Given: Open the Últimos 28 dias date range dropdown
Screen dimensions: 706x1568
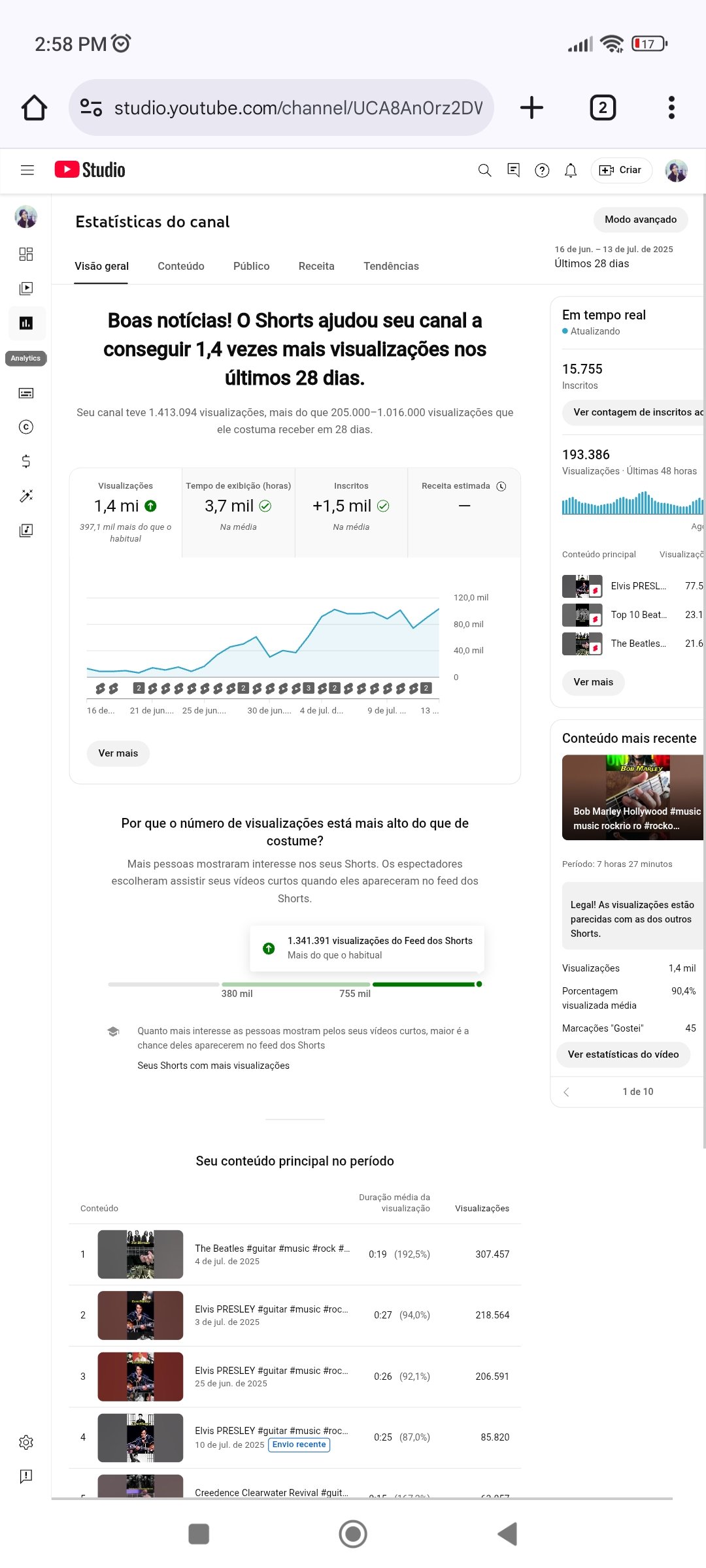Looking at the screenshot, I should click(x=613, y=257).
